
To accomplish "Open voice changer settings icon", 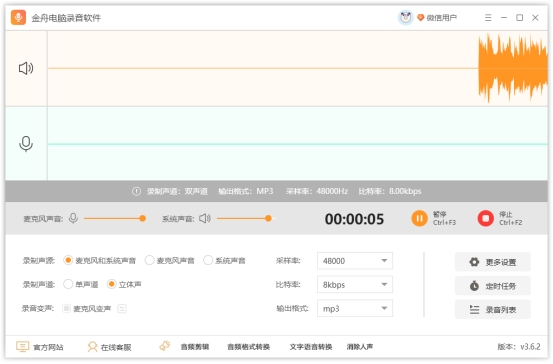I will coord(122,309).
